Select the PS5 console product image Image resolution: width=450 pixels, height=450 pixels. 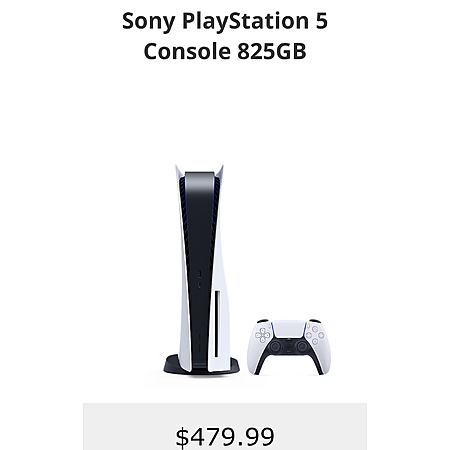[x=202, y=270]
